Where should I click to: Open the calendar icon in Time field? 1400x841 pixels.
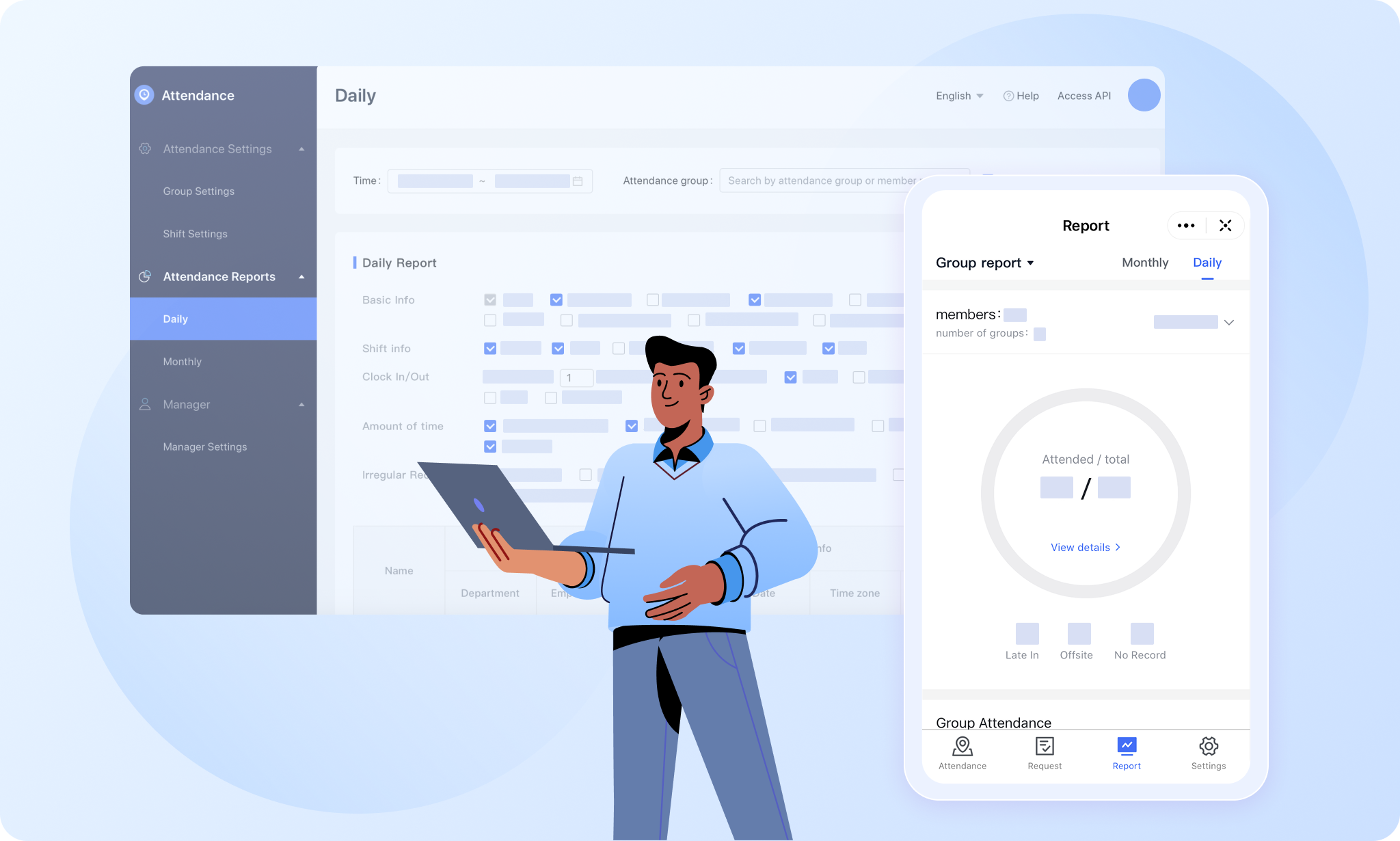click(x=578, y=181)
